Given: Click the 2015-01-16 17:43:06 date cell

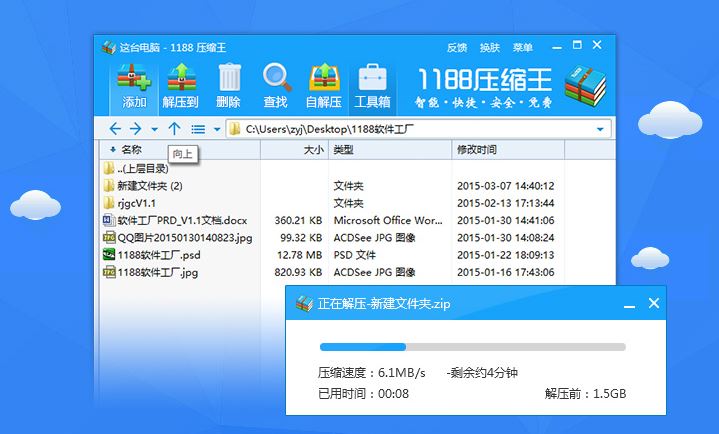Looking at the screenshot, I should click(x=505, y=273).
